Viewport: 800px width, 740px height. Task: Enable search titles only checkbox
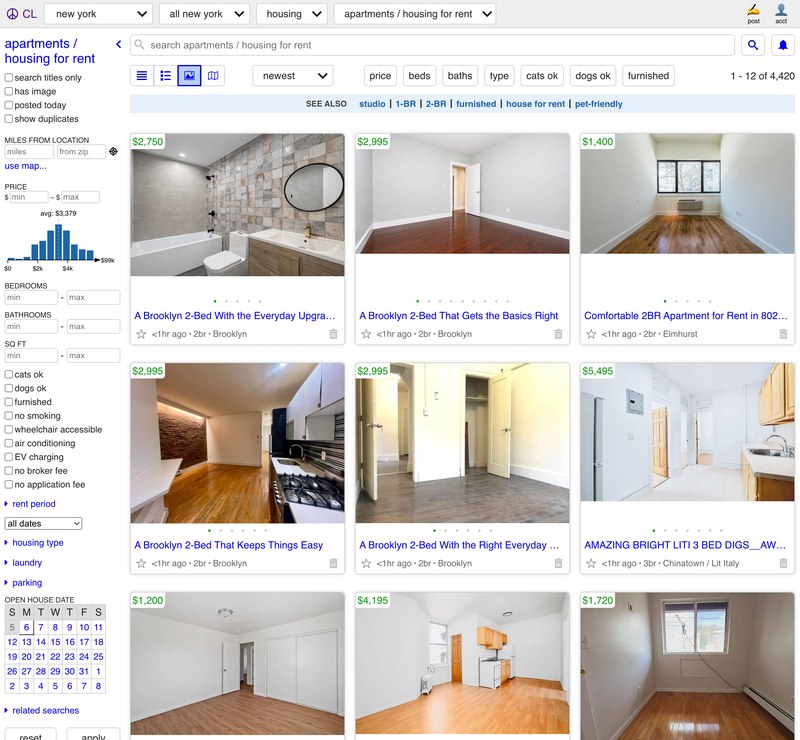pos(9,78)
